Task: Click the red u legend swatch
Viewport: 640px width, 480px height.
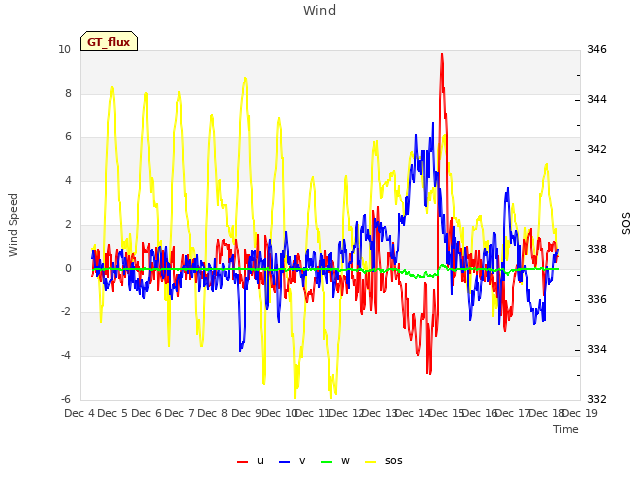Action: click(x=242, y=462)
